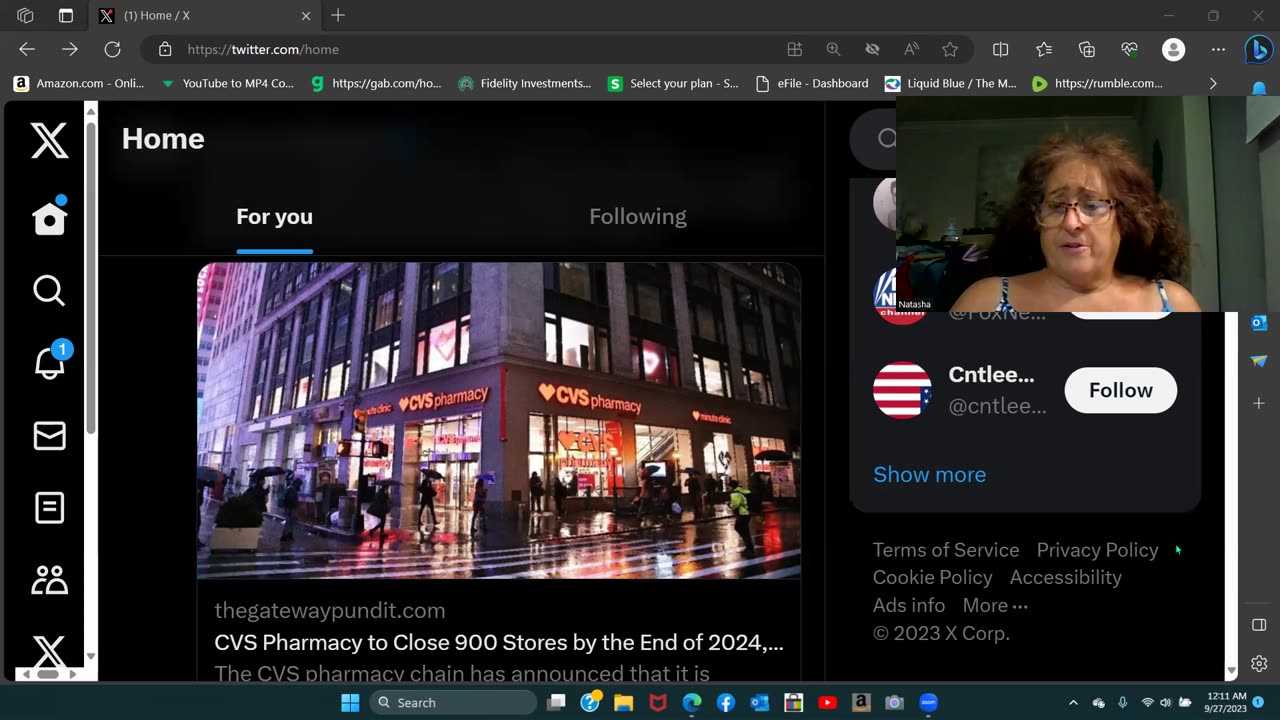Viewport: 1280px width, 720px height.
Task: Open Browser essentials heart icon
Action: click(1130, 49)
